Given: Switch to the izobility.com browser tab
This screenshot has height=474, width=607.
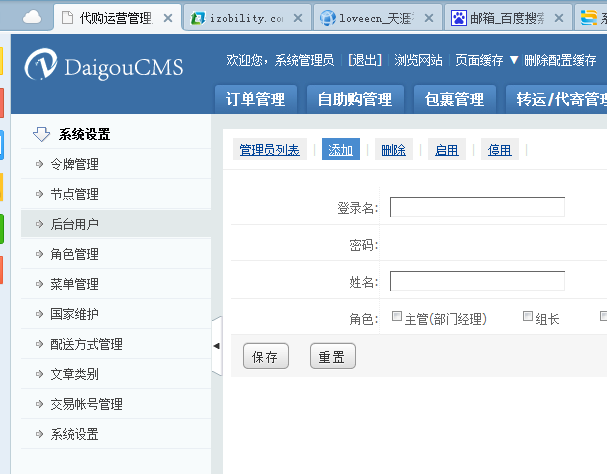Looking at the screenshot, I should click(247, 18).
